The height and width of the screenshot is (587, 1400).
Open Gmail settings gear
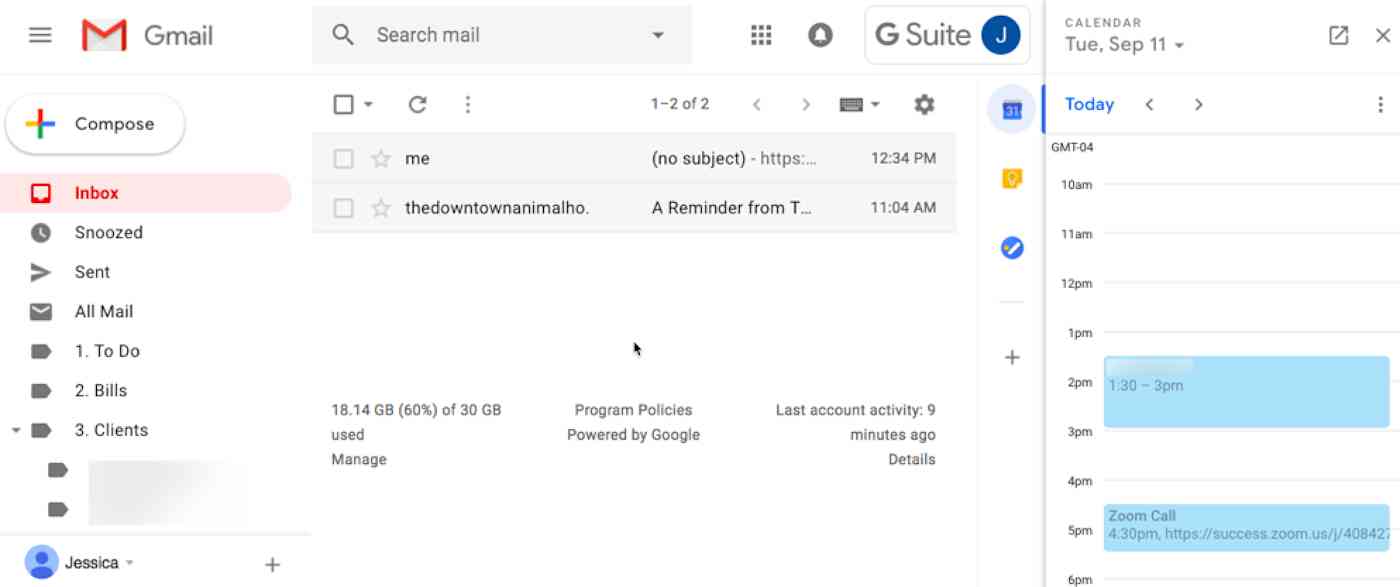924,104
